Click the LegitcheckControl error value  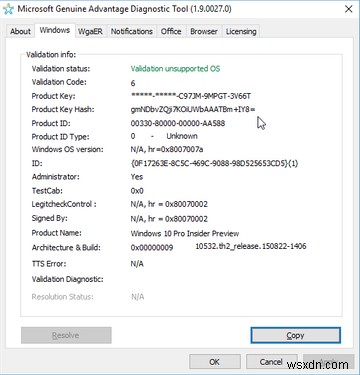[169, 204]
